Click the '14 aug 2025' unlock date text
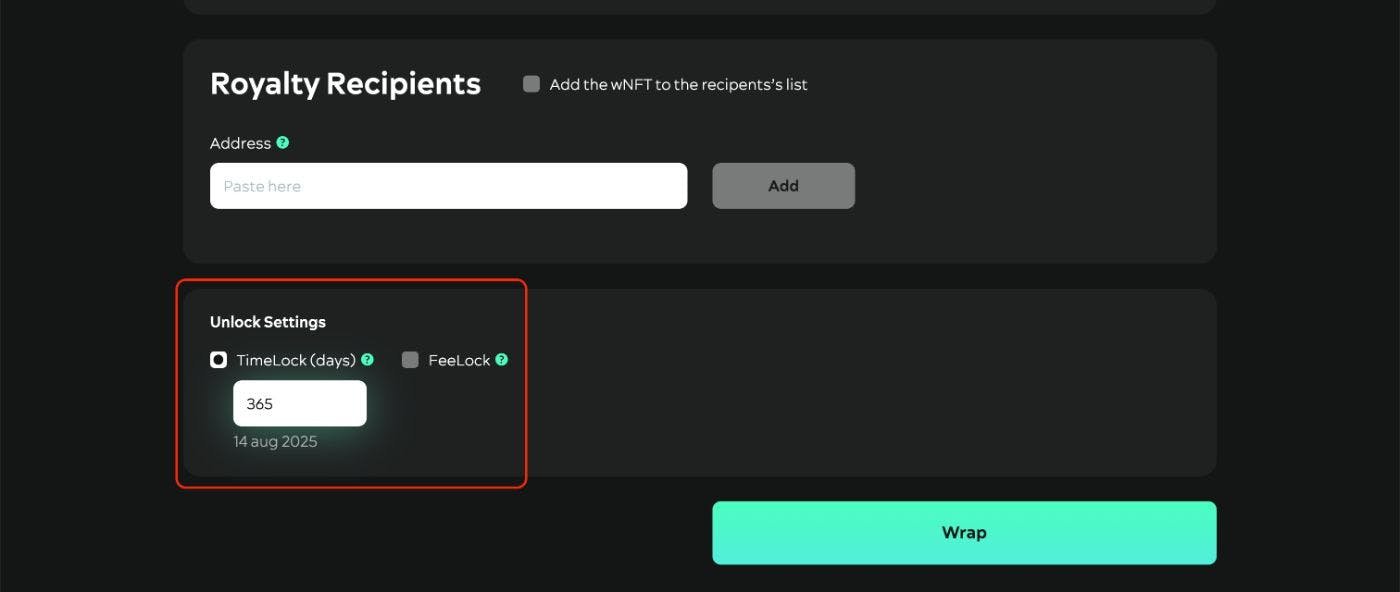Image resolution: width=1400 pixels, height=592 pixels. (x=275, y=442)
